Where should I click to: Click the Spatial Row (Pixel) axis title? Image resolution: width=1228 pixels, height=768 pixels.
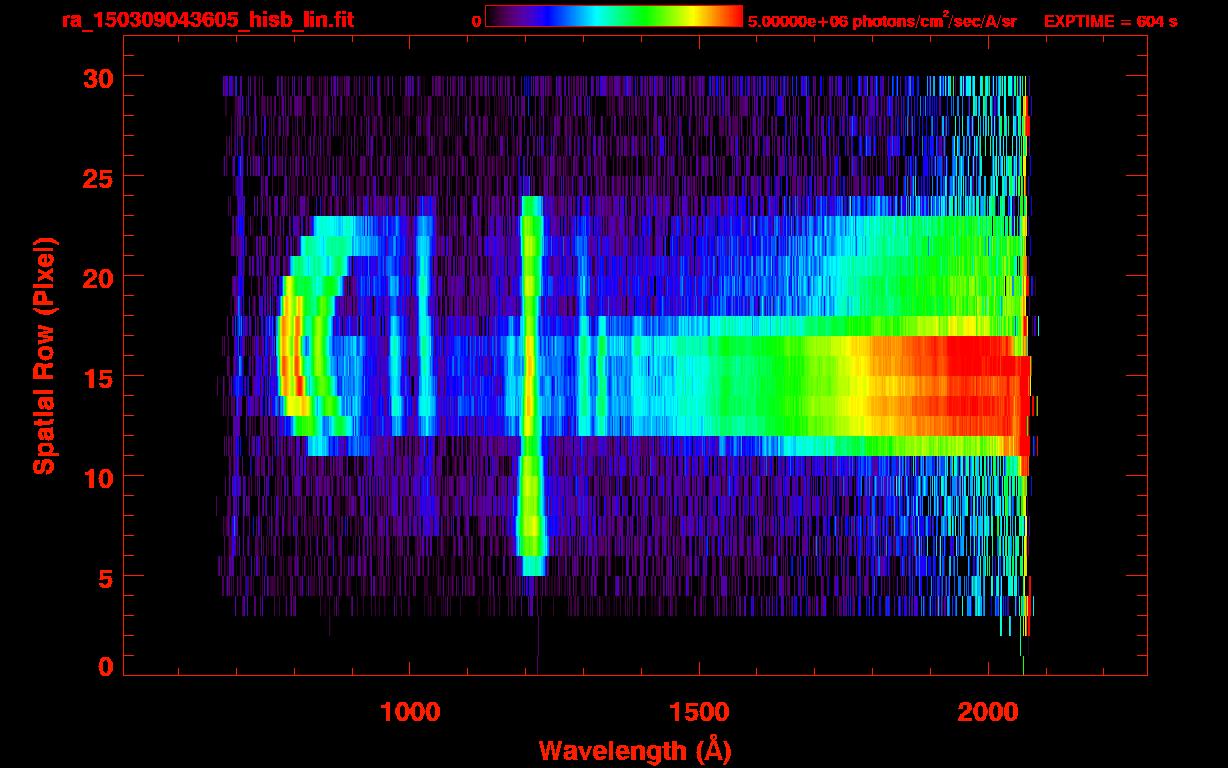pyautogui.click(x=44, y=356)
